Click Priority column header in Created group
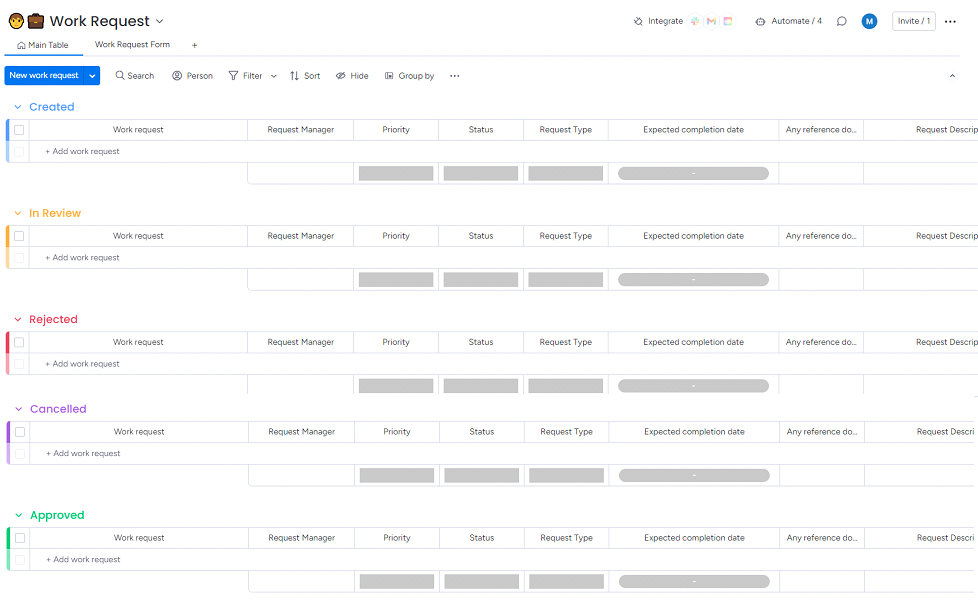978x613 pixels. [x=396, y=130]
